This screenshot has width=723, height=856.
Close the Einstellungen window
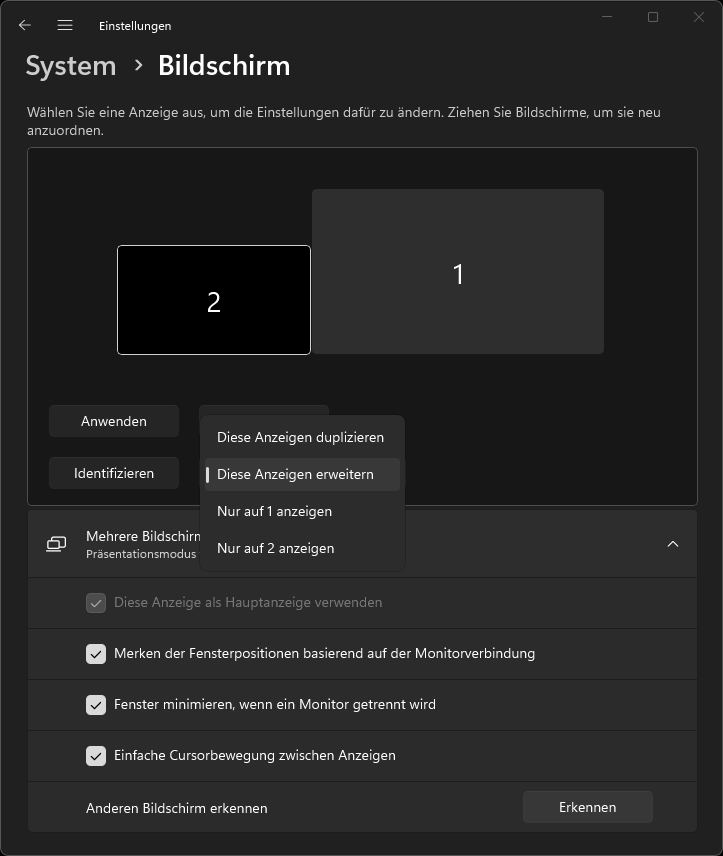click(698, 17)
